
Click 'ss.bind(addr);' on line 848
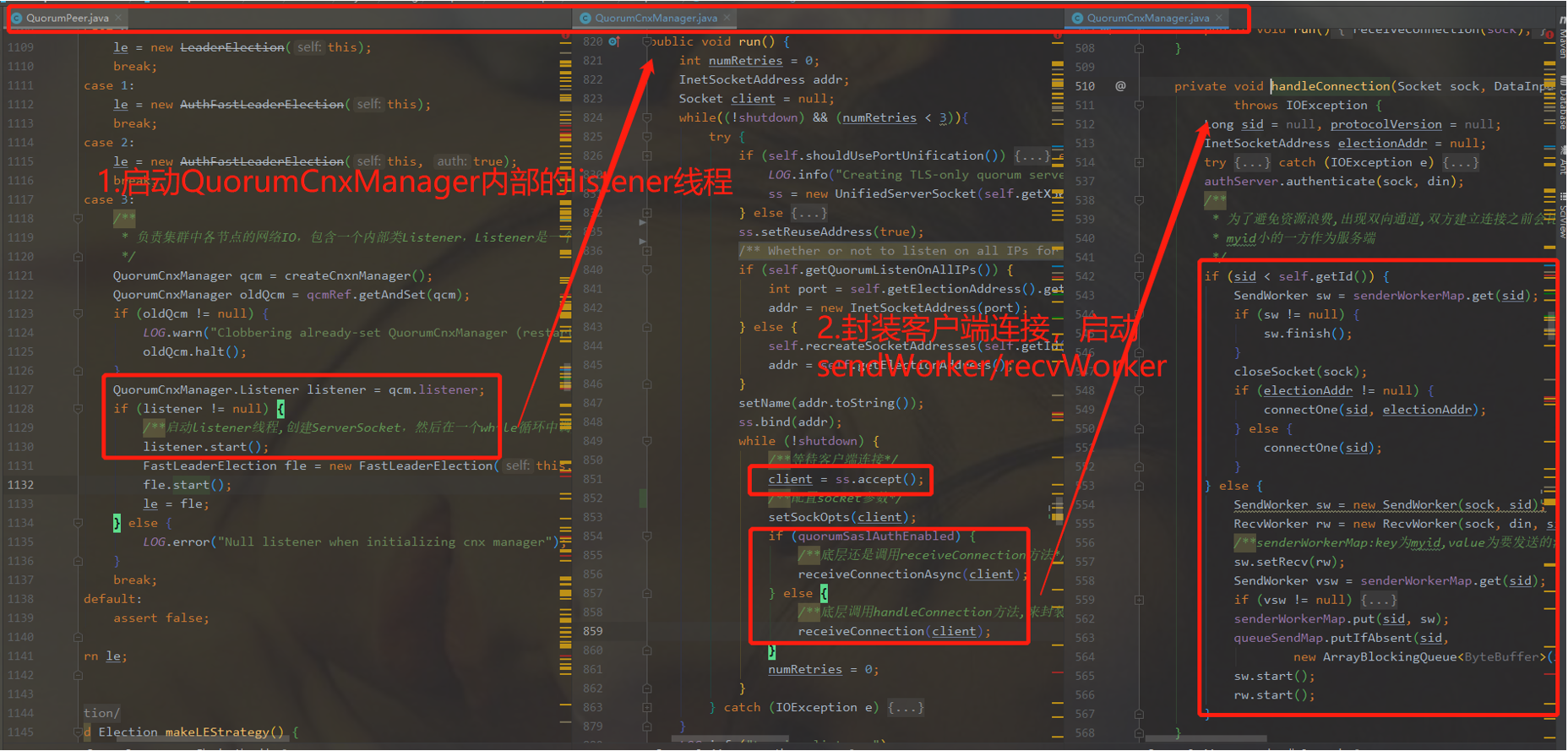tap(790, 422)
